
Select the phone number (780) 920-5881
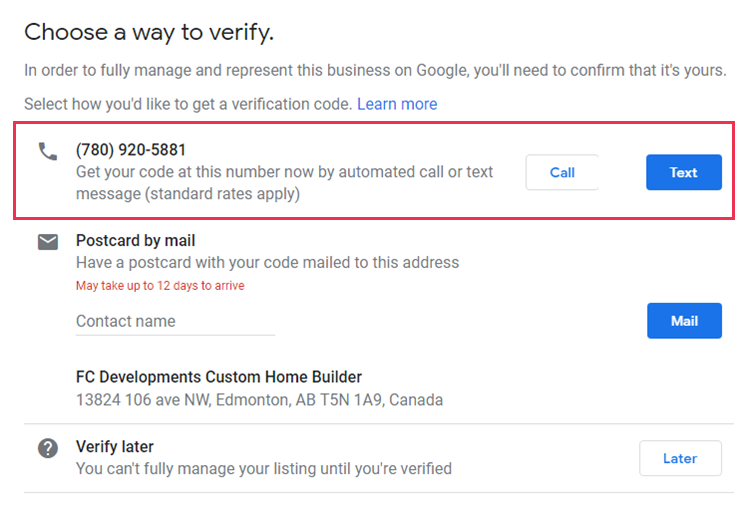[x=131, y=150]
